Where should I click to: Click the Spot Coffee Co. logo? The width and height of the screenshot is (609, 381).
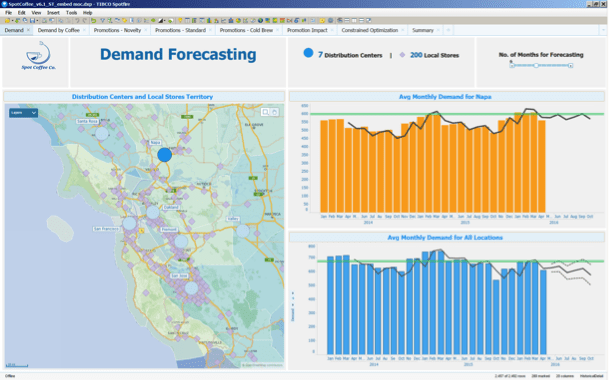point(38,56)
